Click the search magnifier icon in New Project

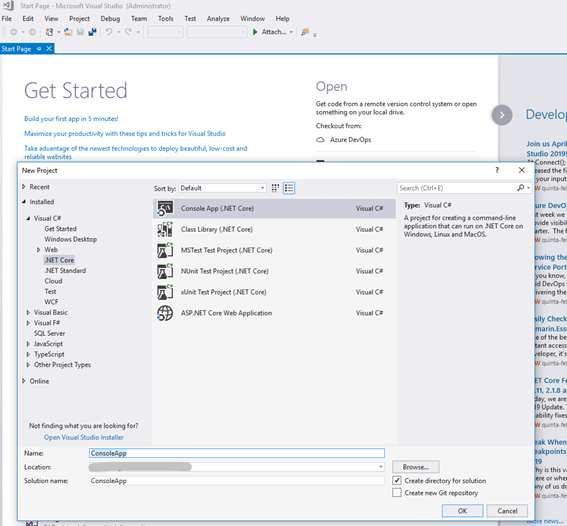[x=520, y=188]
